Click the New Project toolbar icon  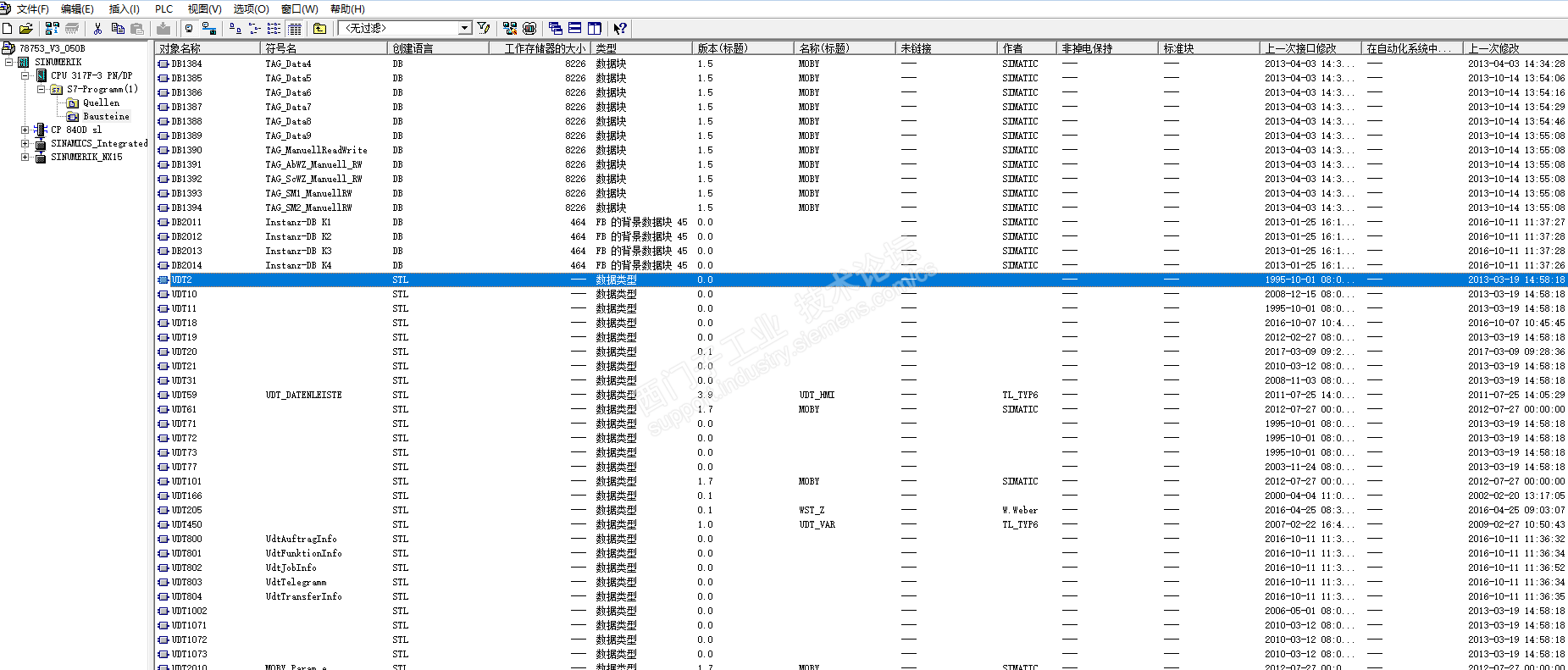(x=8, y=28)
